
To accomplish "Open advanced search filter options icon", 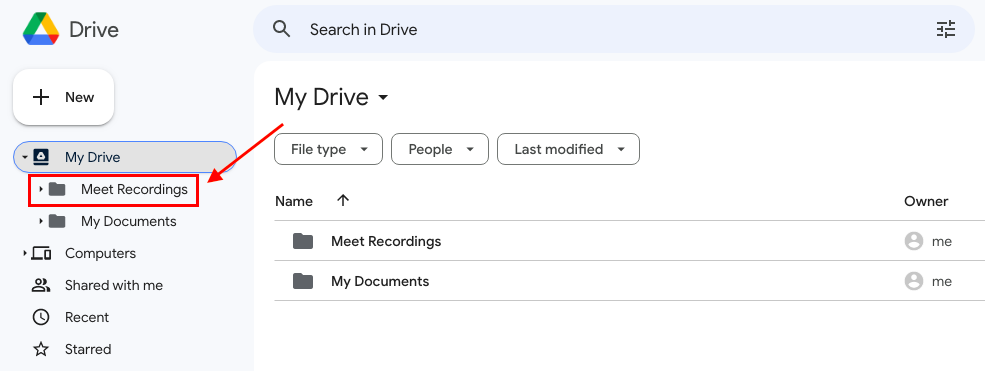I will coord(945,29).
